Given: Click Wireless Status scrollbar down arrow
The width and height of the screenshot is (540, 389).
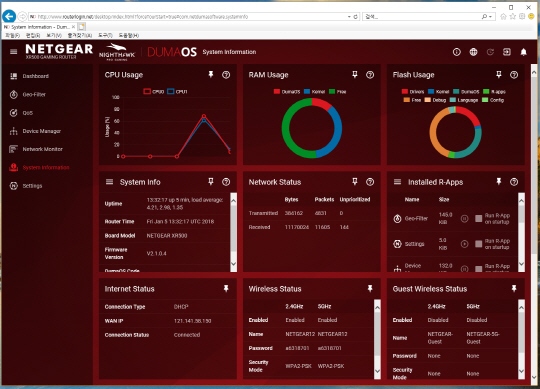Looking at the screenshot, I should (x=377, y=371).
